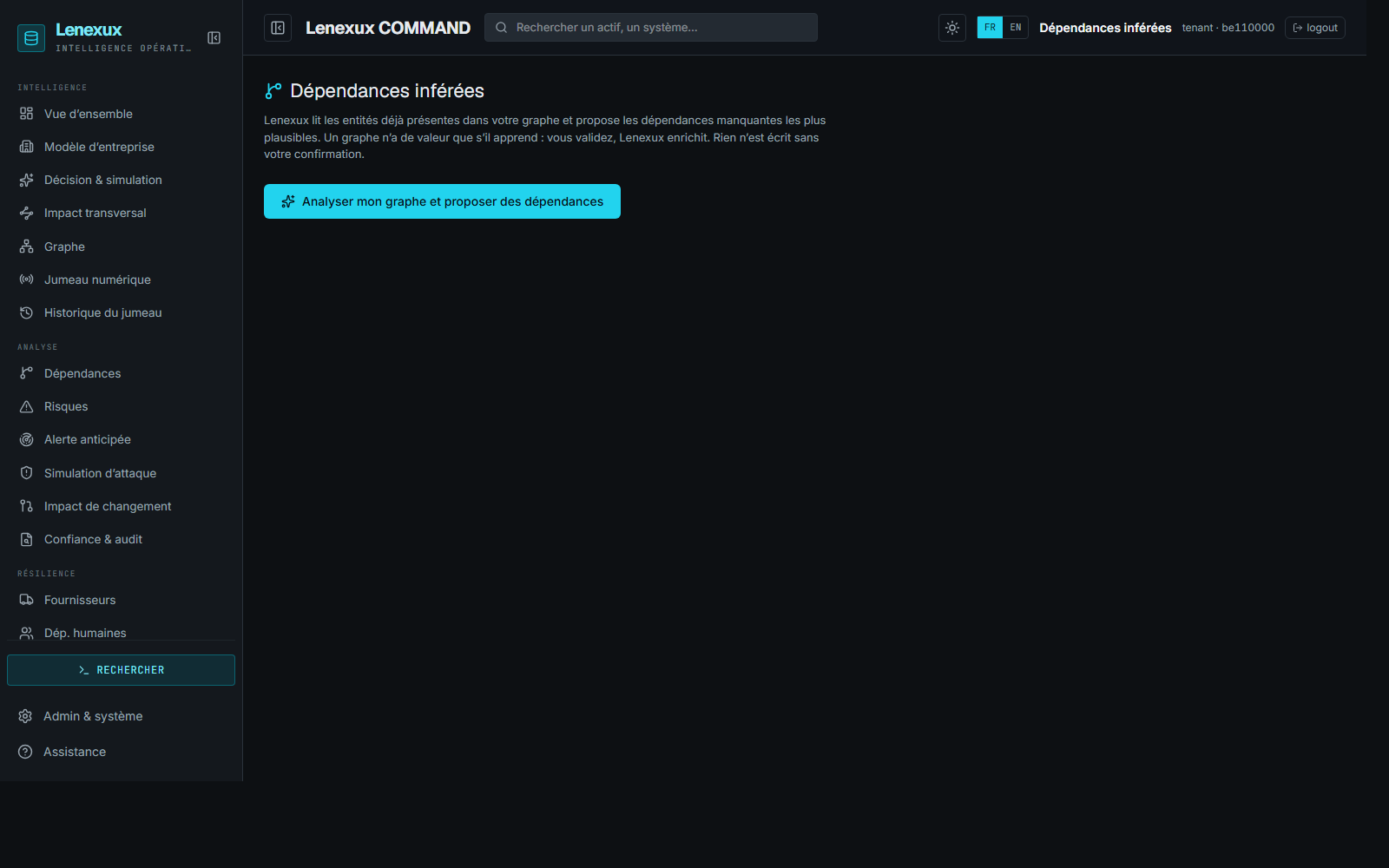Click the Risques warning triangle icon
The height and width of the screenshot is (868, 1389).
click(x=27, y=406)
